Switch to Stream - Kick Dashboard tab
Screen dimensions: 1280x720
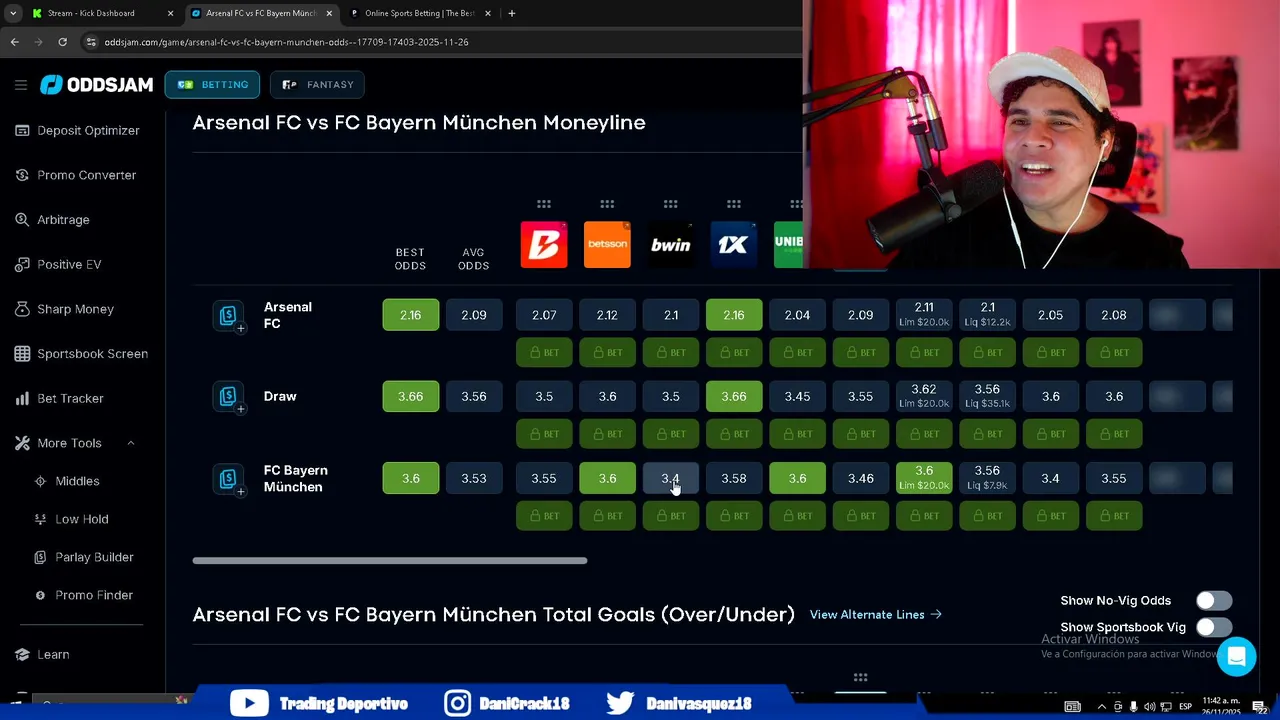[101, 13]
